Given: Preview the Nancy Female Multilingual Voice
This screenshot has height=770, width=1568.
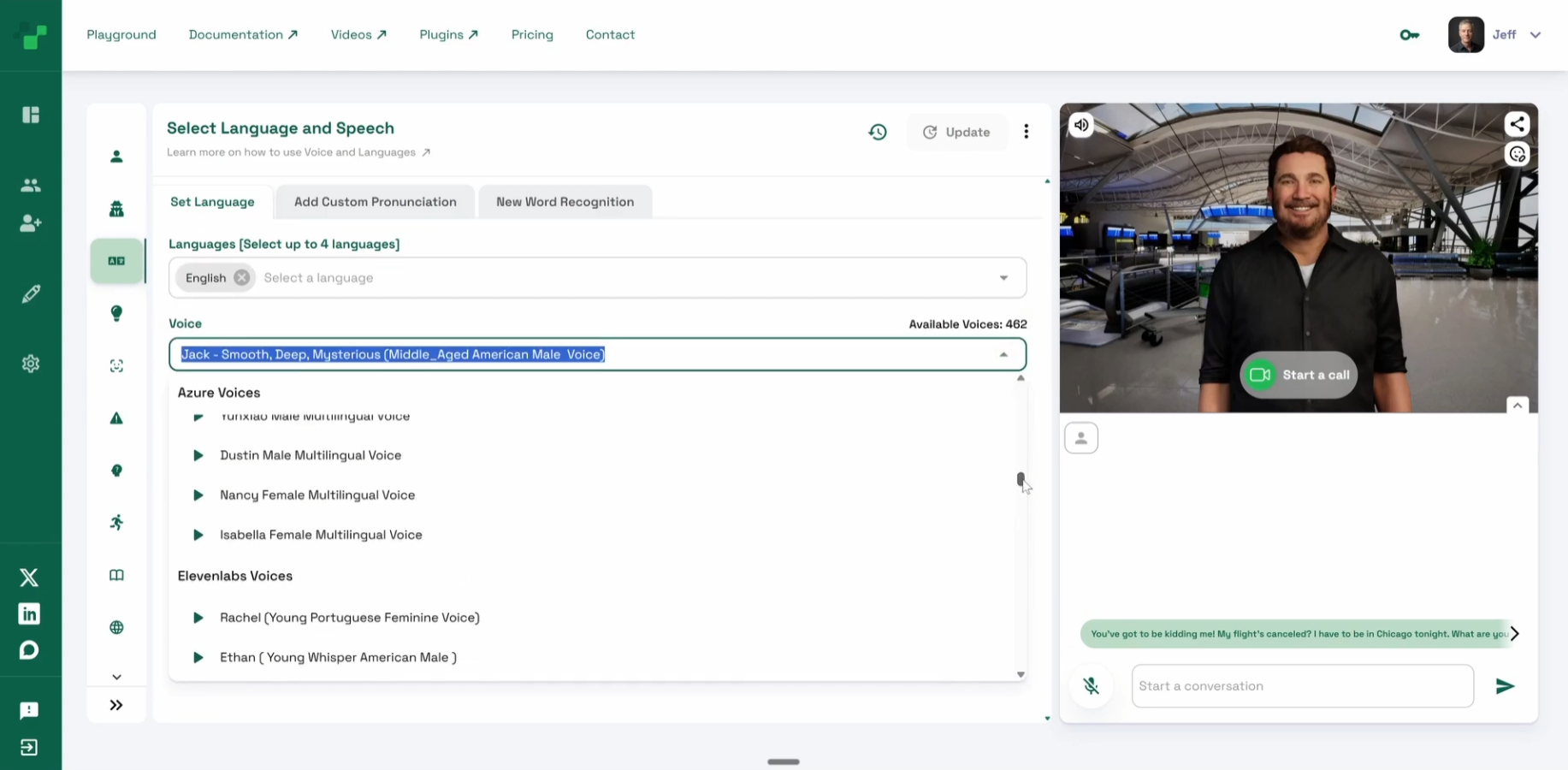Looking at the screenshot, I should (x=198, y=495).
